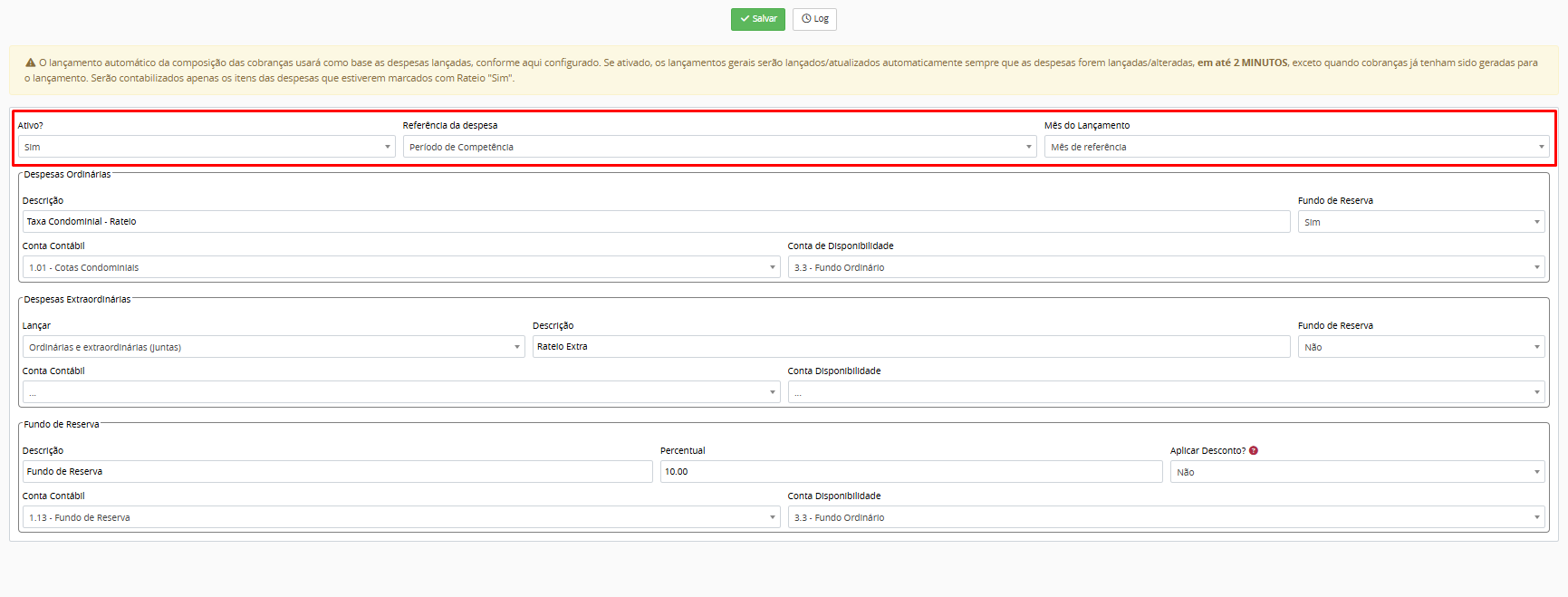
Task: Select the 1.01 - Cotas Condominiais account dropdown
Action: click(x=400, y=267)
